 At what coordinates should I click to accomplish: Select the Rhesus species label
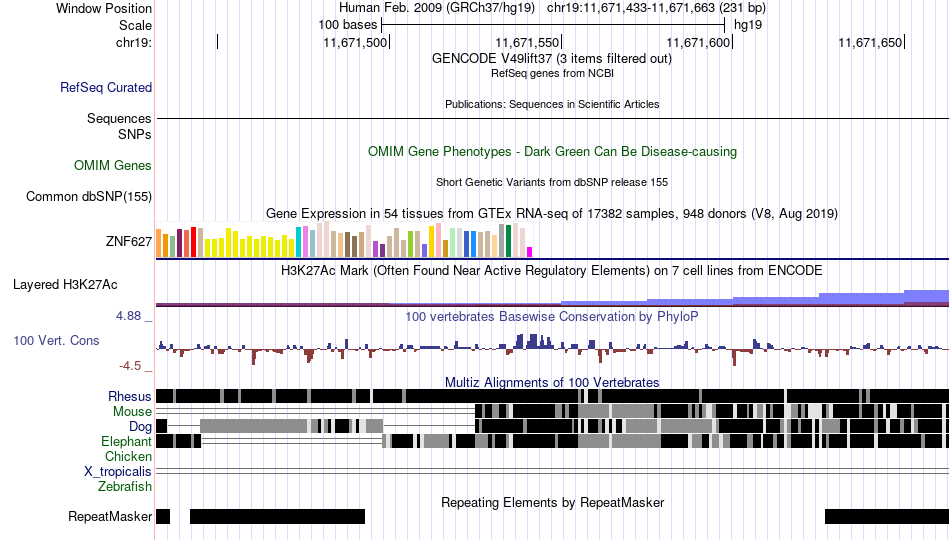point(130,396)
